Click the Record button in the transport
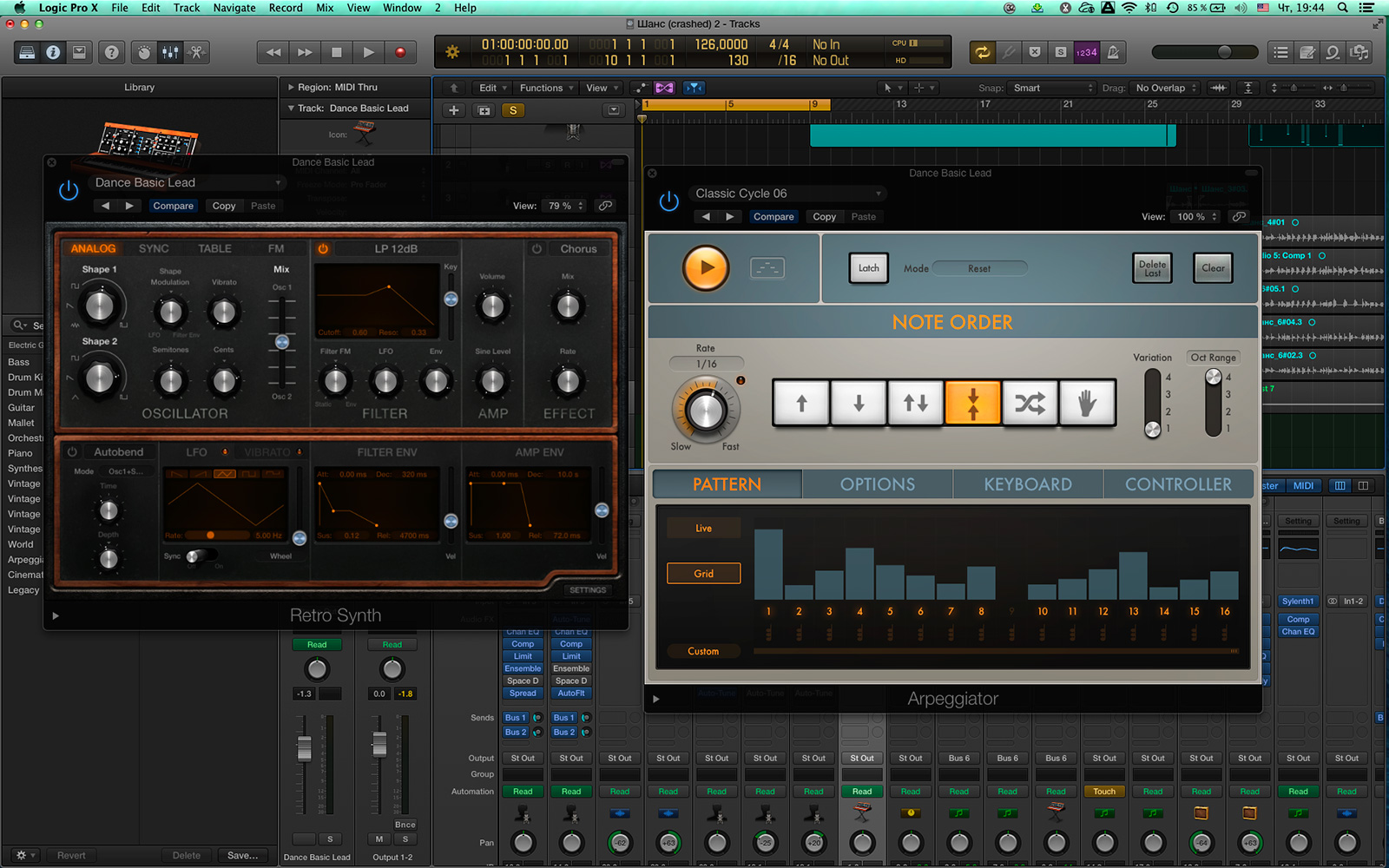1389x868 pixels. [x=400, y=53]
